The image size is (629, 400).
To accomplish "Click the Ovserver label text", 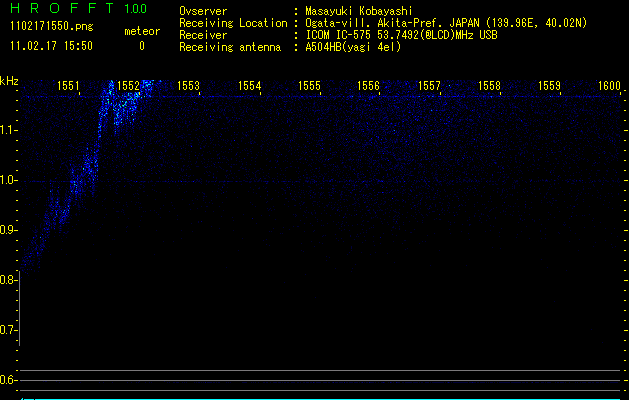I will [203, 11].
